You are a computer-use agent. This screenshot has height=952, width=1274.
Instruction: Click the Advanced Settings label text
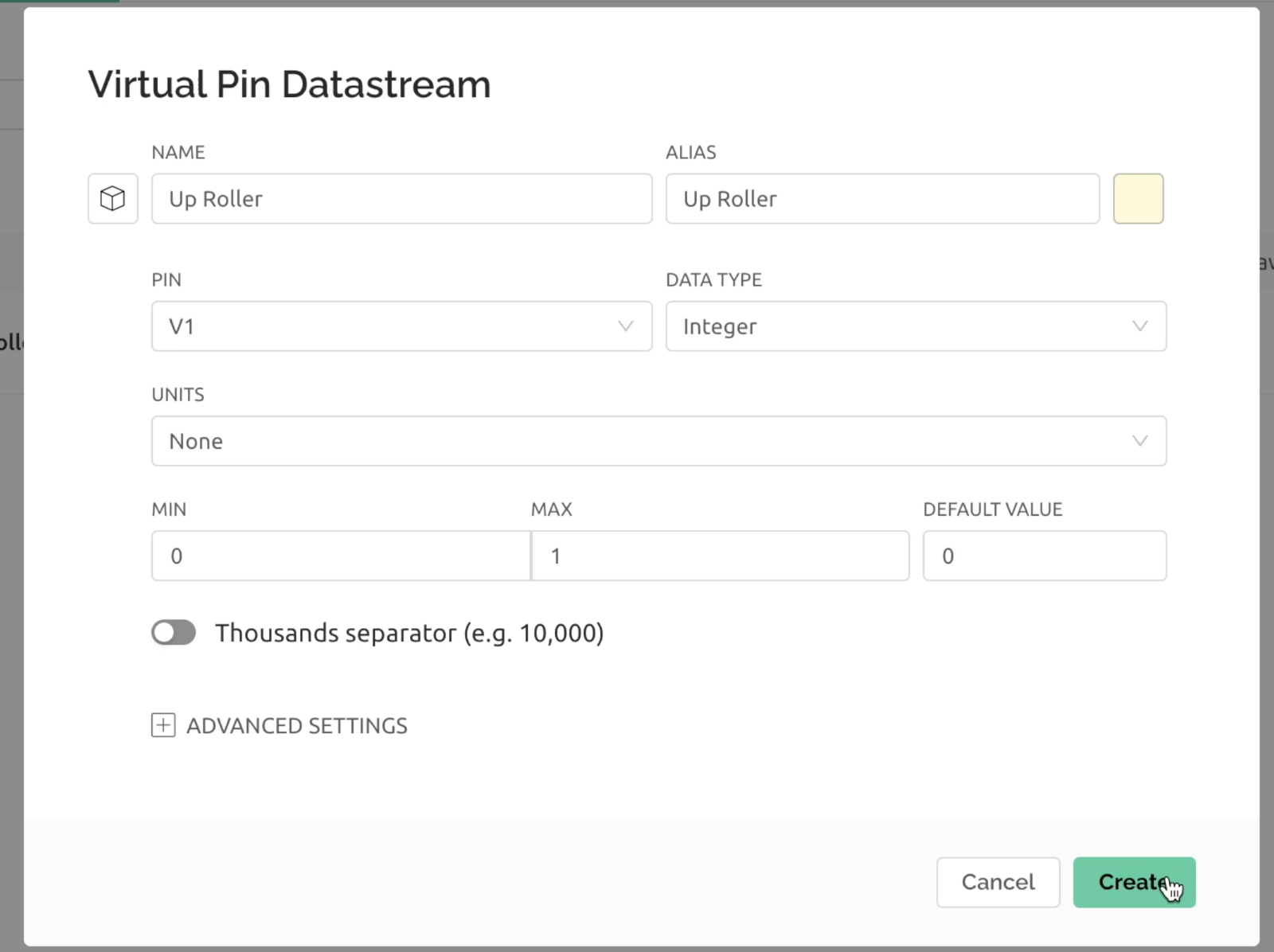(297, 725)
